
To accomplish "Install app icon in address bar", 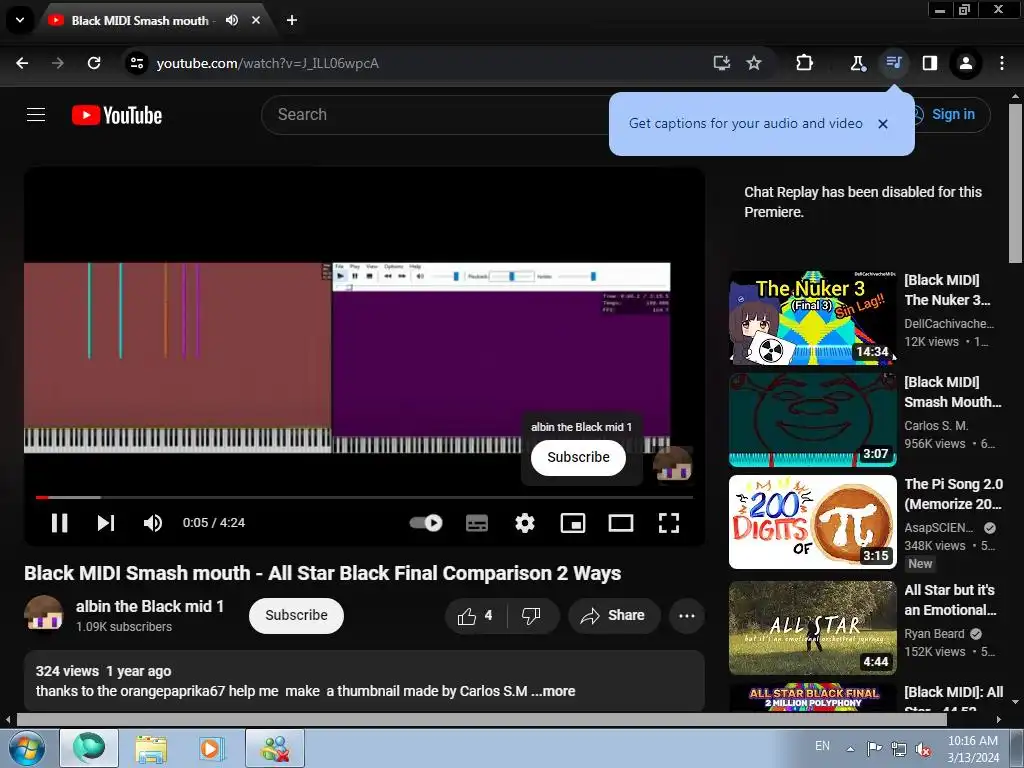I will 722,63.
